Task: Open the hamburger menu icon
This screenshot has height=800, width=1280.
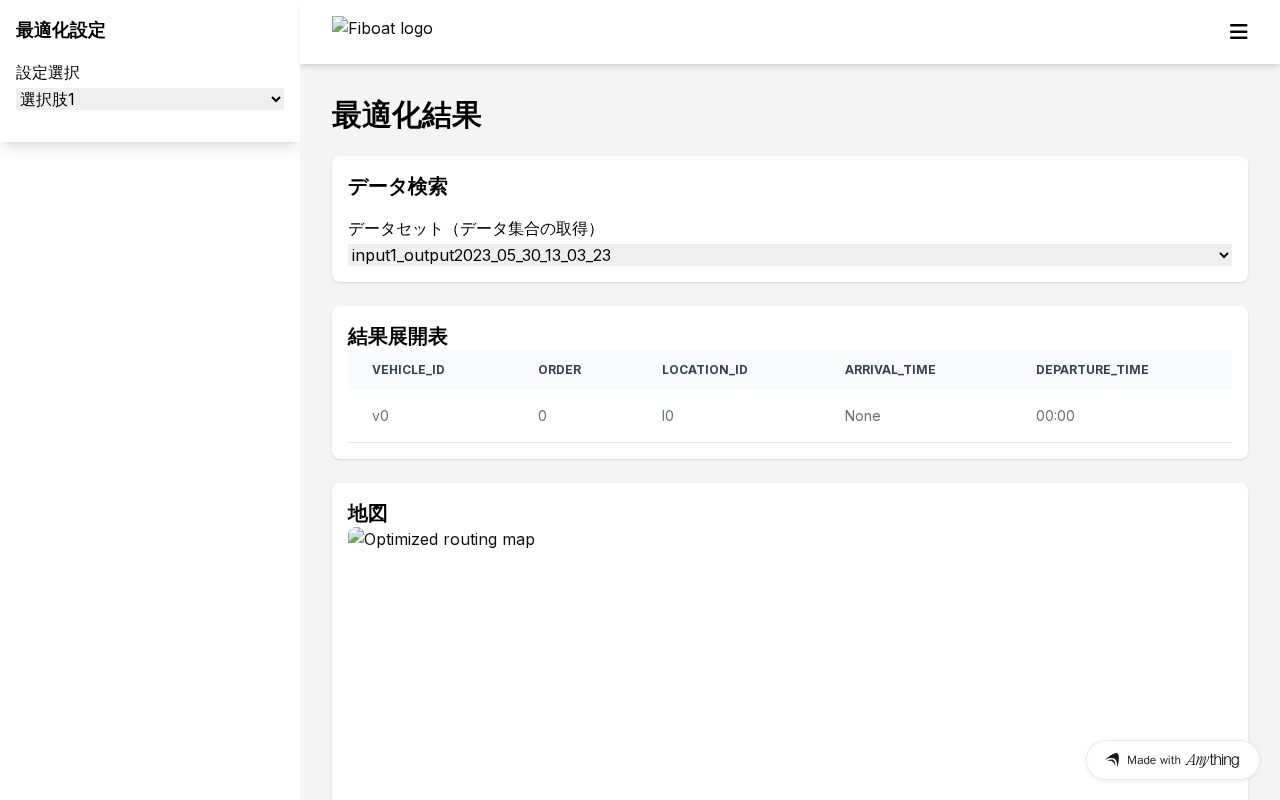Action: [x=1238, y=32]
